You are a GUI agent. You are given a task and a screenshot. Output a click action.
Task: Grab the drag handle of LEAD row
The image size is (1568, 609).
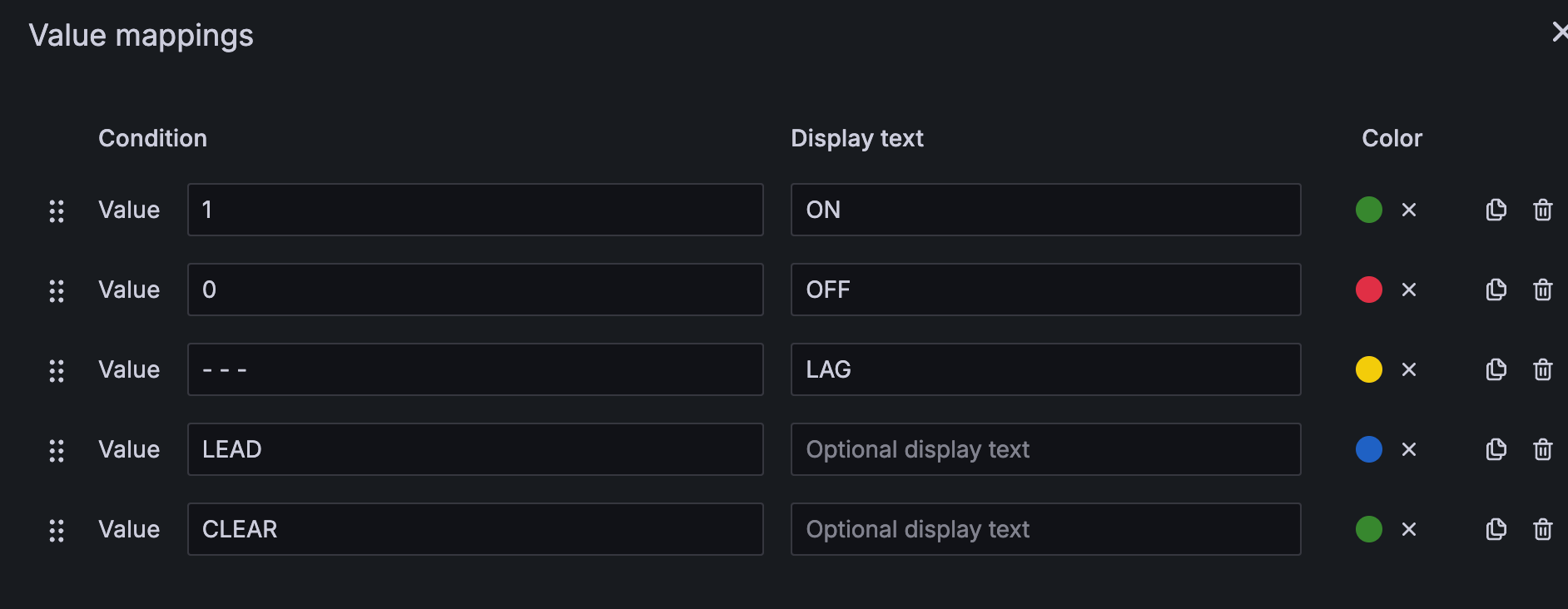coord(57,450)
